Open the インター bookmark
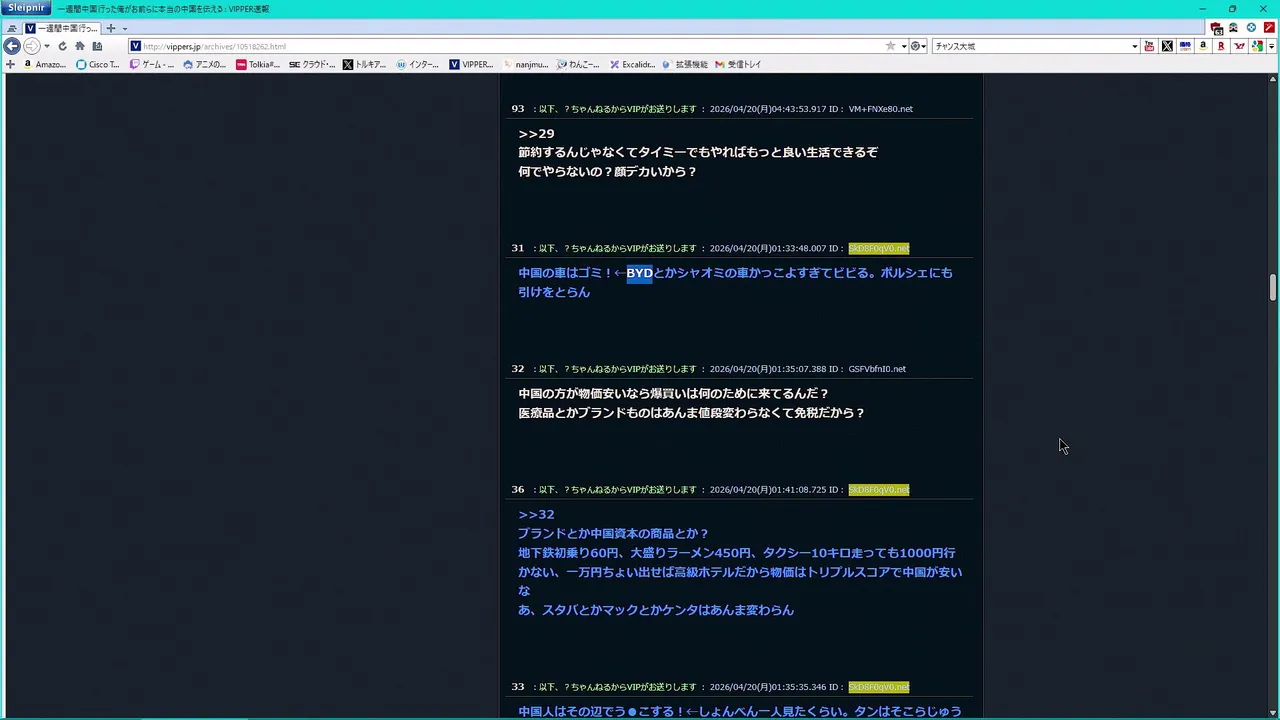The image size is (1280, 720). click(x=418, y=64)
